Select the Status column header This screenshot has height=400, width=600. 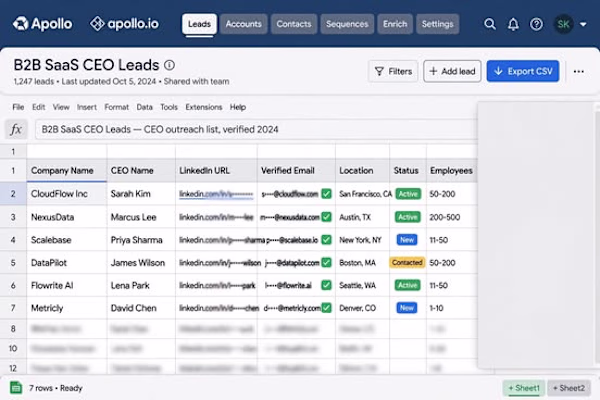408,170
